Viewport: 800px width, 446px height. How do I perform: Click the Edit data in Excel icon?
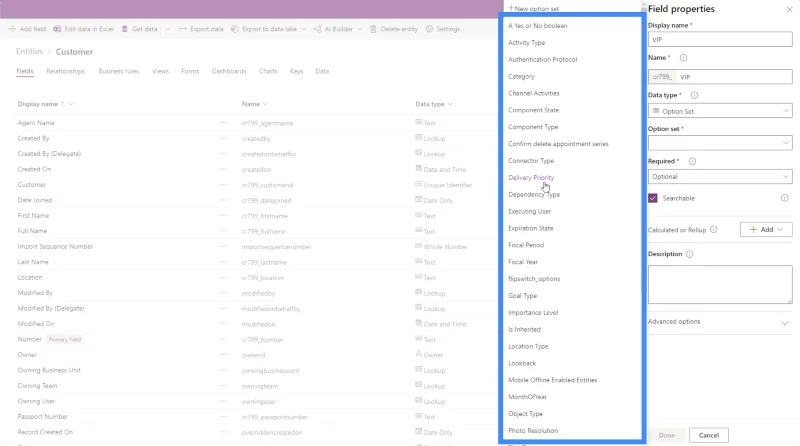(x=57, y=29)
